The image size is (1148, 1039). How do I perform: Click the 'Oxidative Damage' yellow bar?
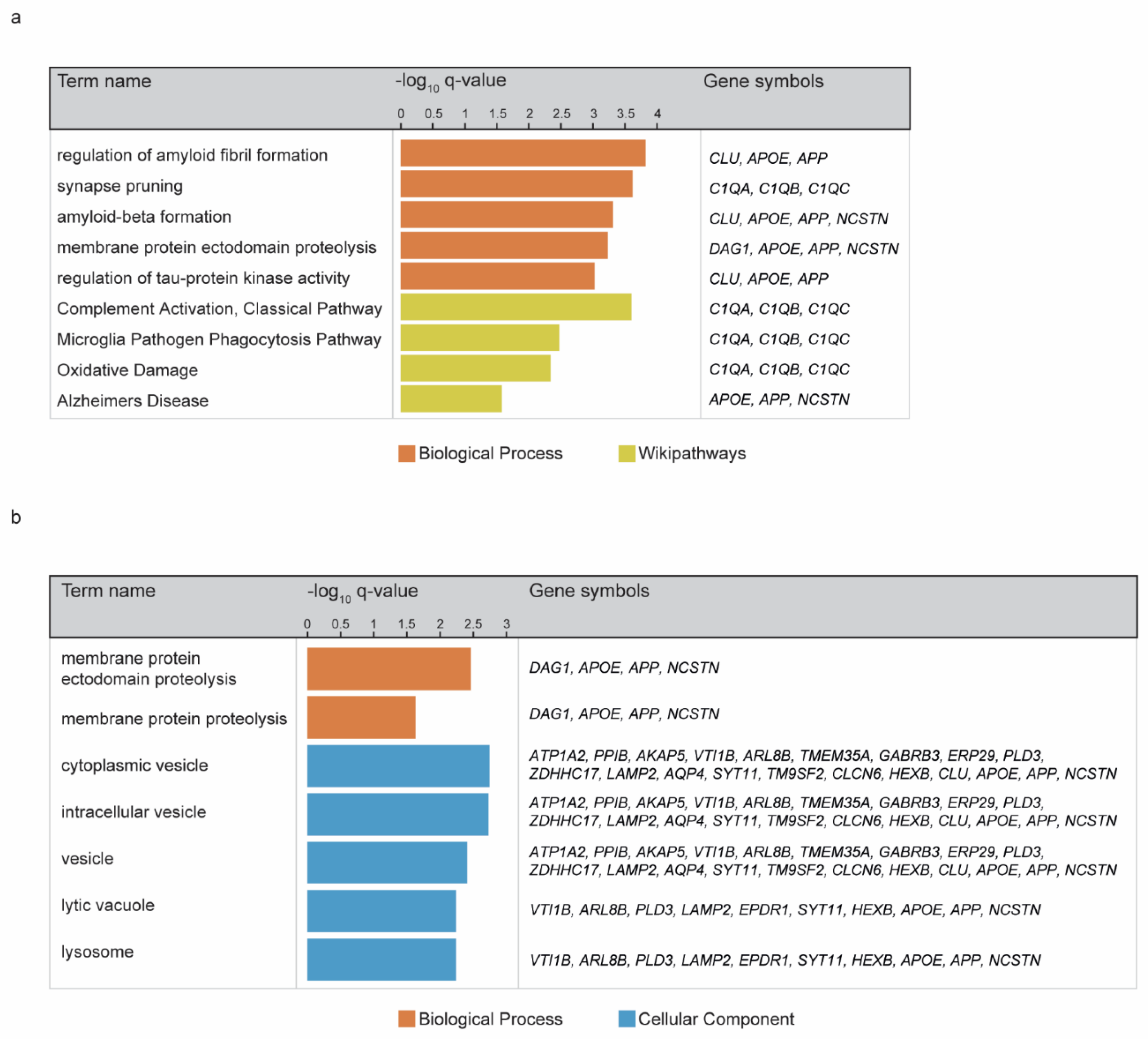(x=476, y=368)
